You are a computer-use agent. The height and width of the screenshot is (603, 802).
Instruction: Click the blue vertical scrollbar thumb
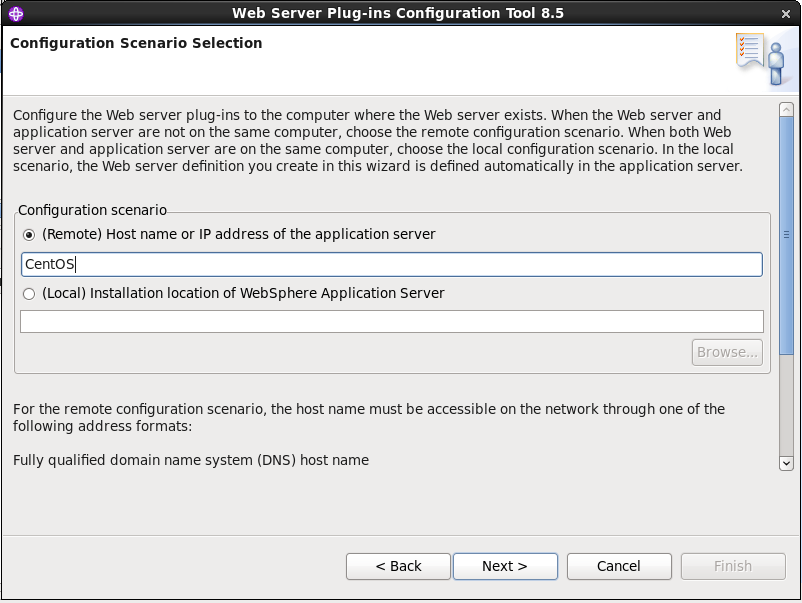pos(786,235)
